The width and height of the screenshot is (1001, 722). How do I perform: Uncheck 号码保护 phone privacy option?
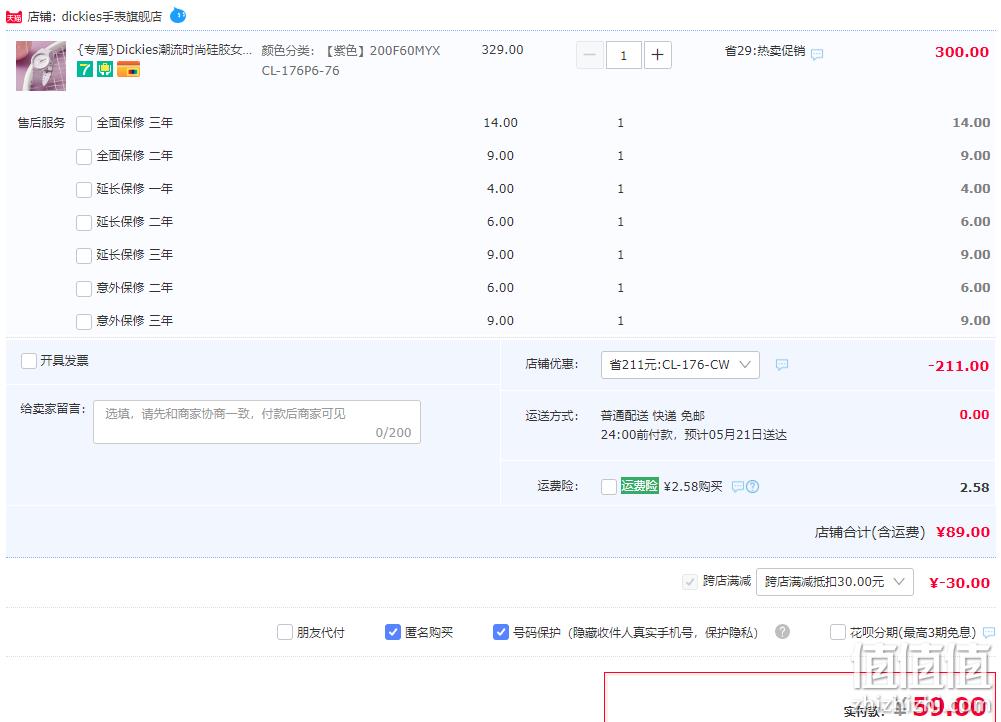point(500,632)
